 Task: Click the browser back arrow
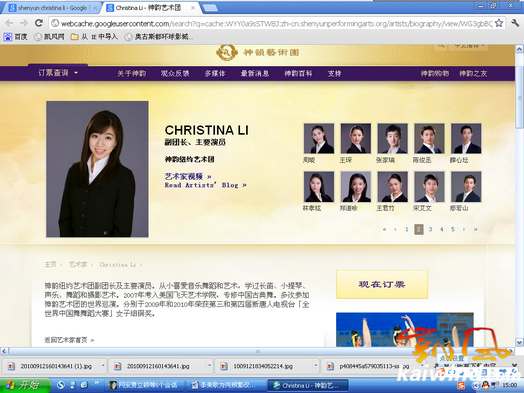pyautogui.click(x=9, y=23)
